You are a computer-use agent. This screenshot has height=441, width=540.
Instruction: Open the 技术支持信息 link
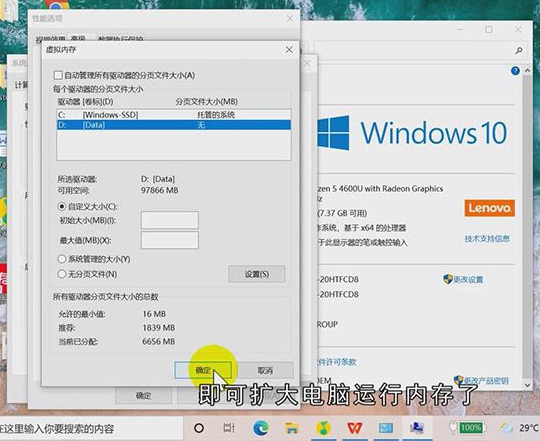tap(487, 239)
